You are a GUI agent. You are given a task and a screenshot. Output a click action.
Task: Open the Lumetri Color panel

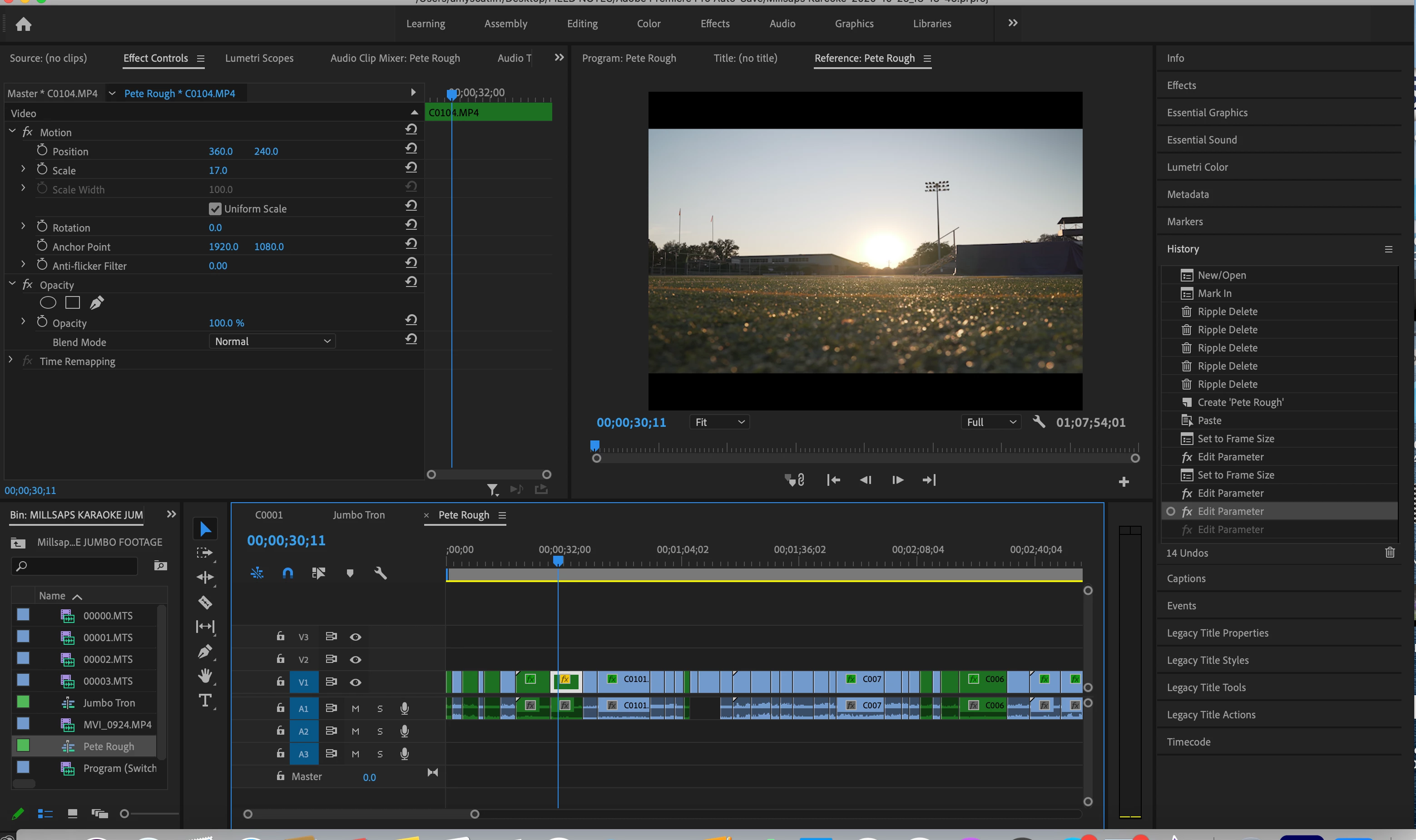coord(1197,167)
